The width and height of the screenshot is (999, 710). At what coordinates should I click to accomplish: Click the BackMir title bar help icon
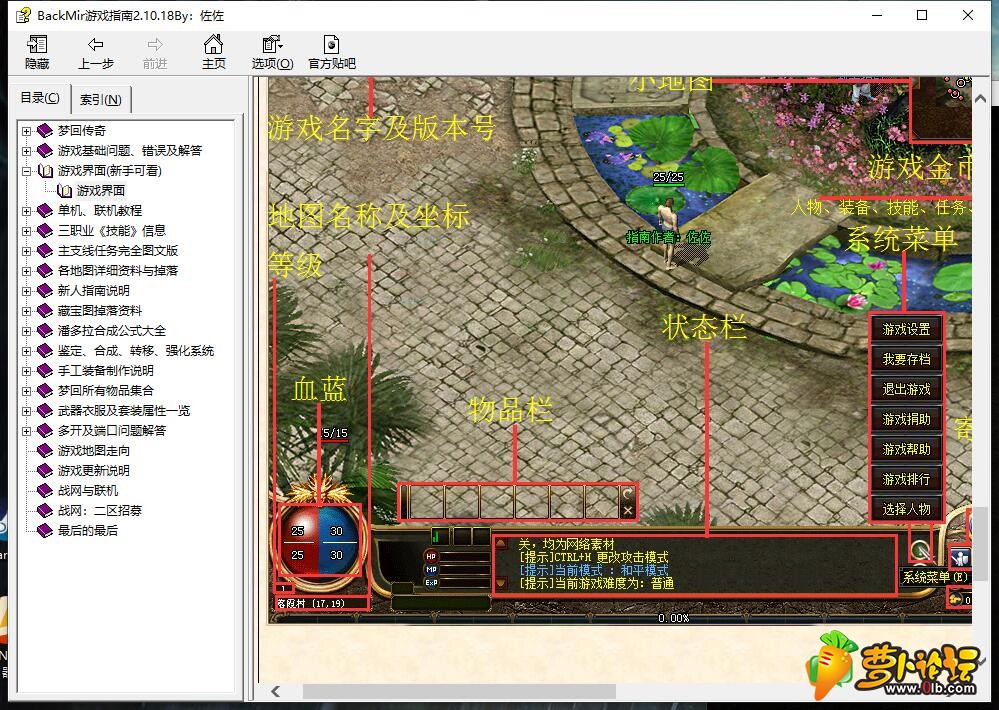[24, 15]
